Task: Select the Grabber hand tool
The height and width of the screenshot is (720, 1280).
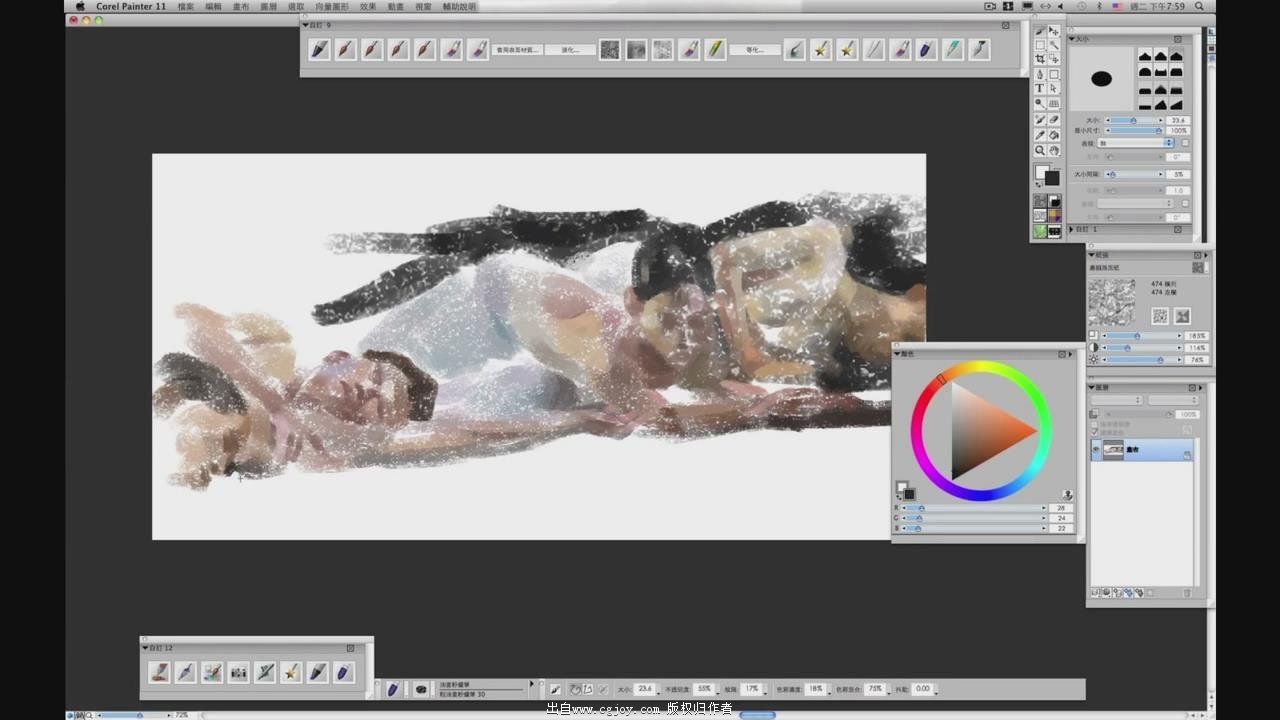Action: click(1054, 151)
